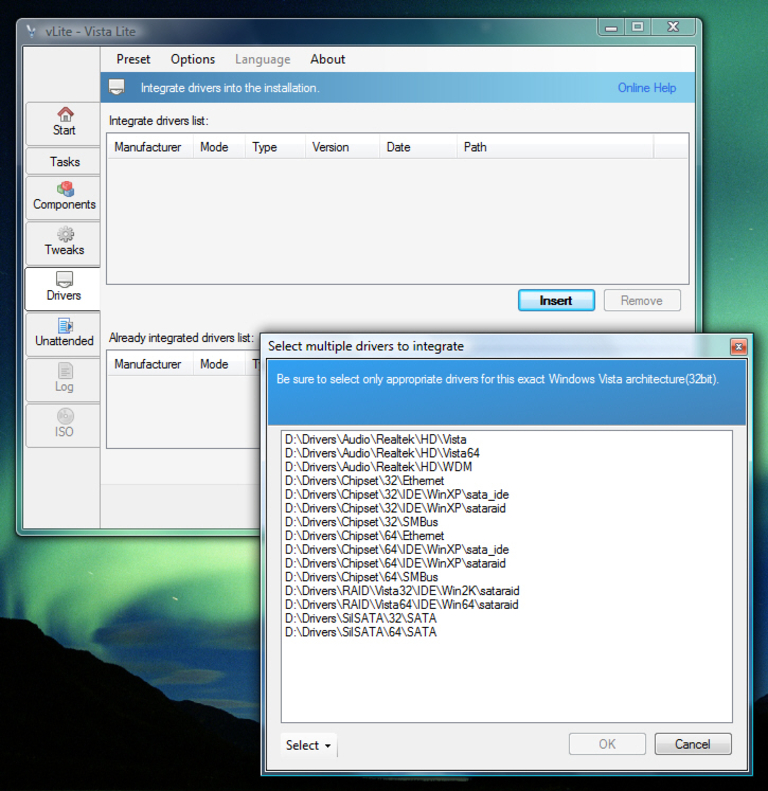
Task: Click the vLite title bar app icon
Action: point(31,31)
